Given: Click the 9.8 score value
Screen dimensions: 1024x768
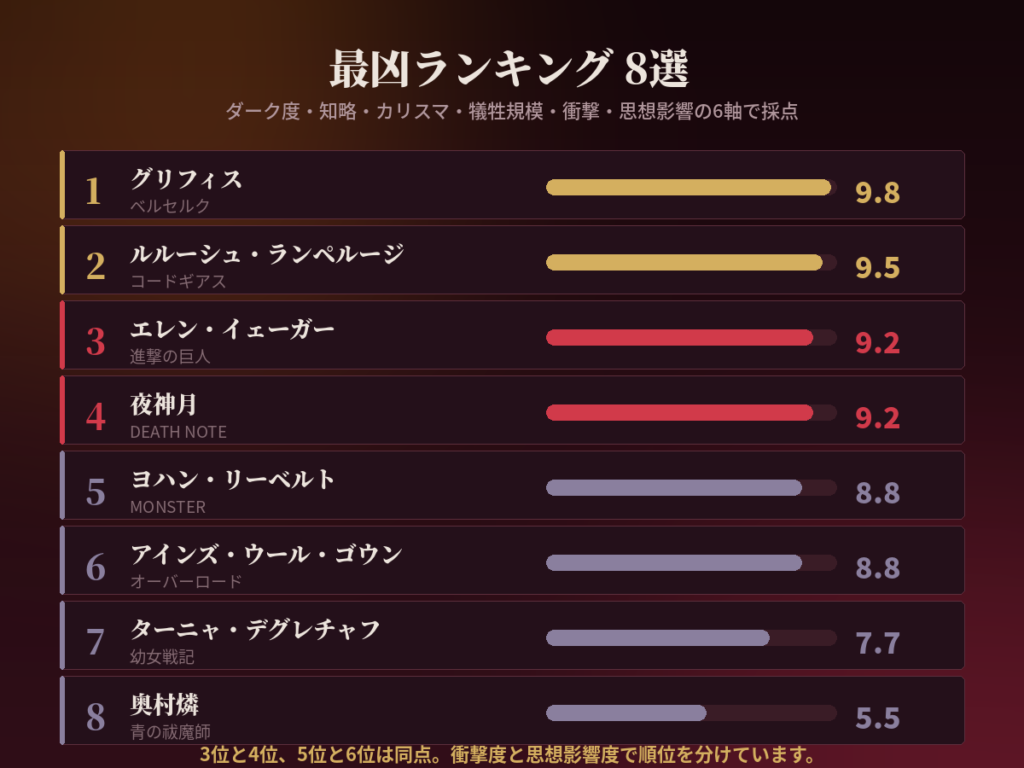Looking at the screenshot, I should [x=877, y=193].
